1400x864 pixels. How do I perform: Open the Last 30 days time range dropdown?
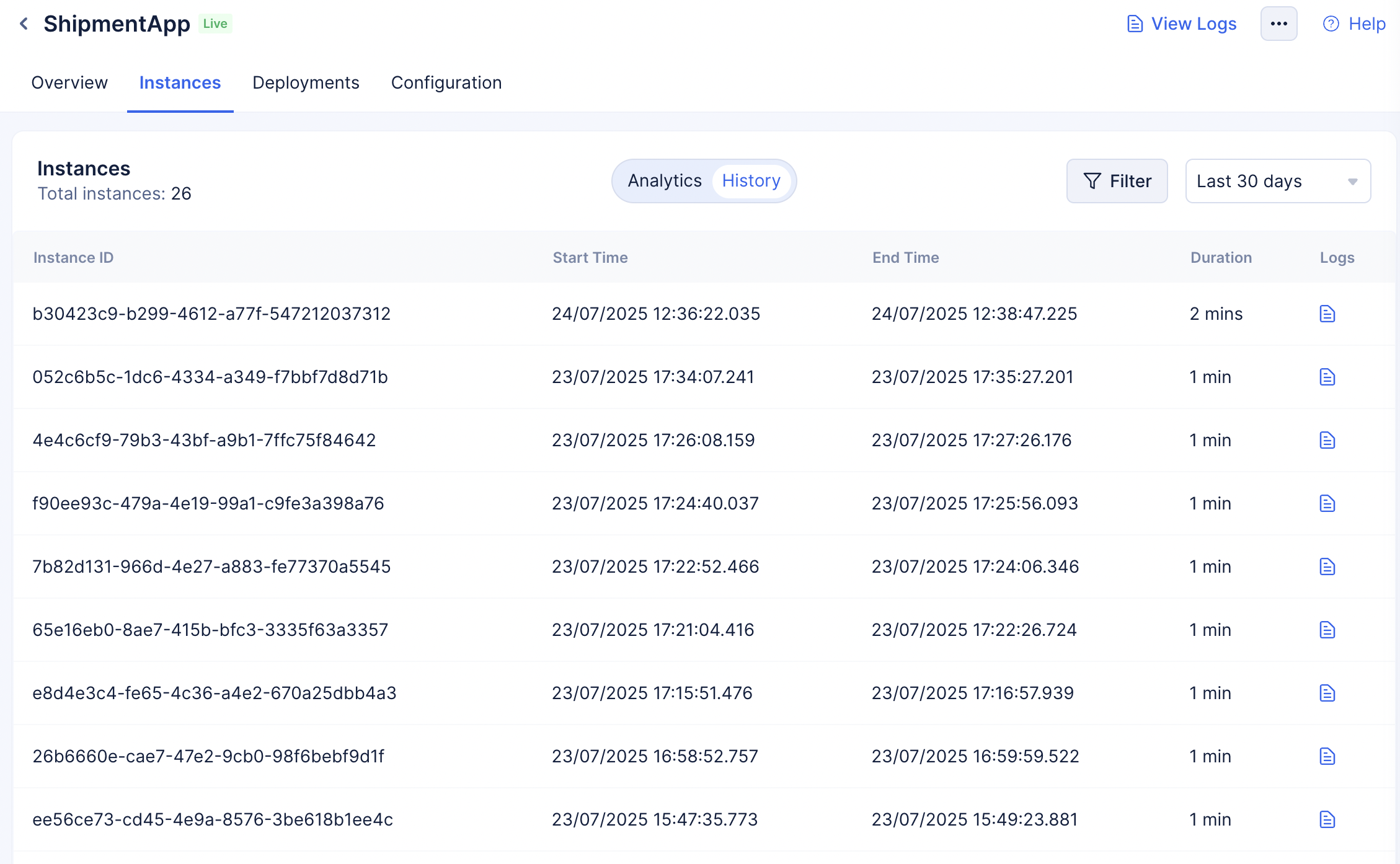pos(1277,181)
